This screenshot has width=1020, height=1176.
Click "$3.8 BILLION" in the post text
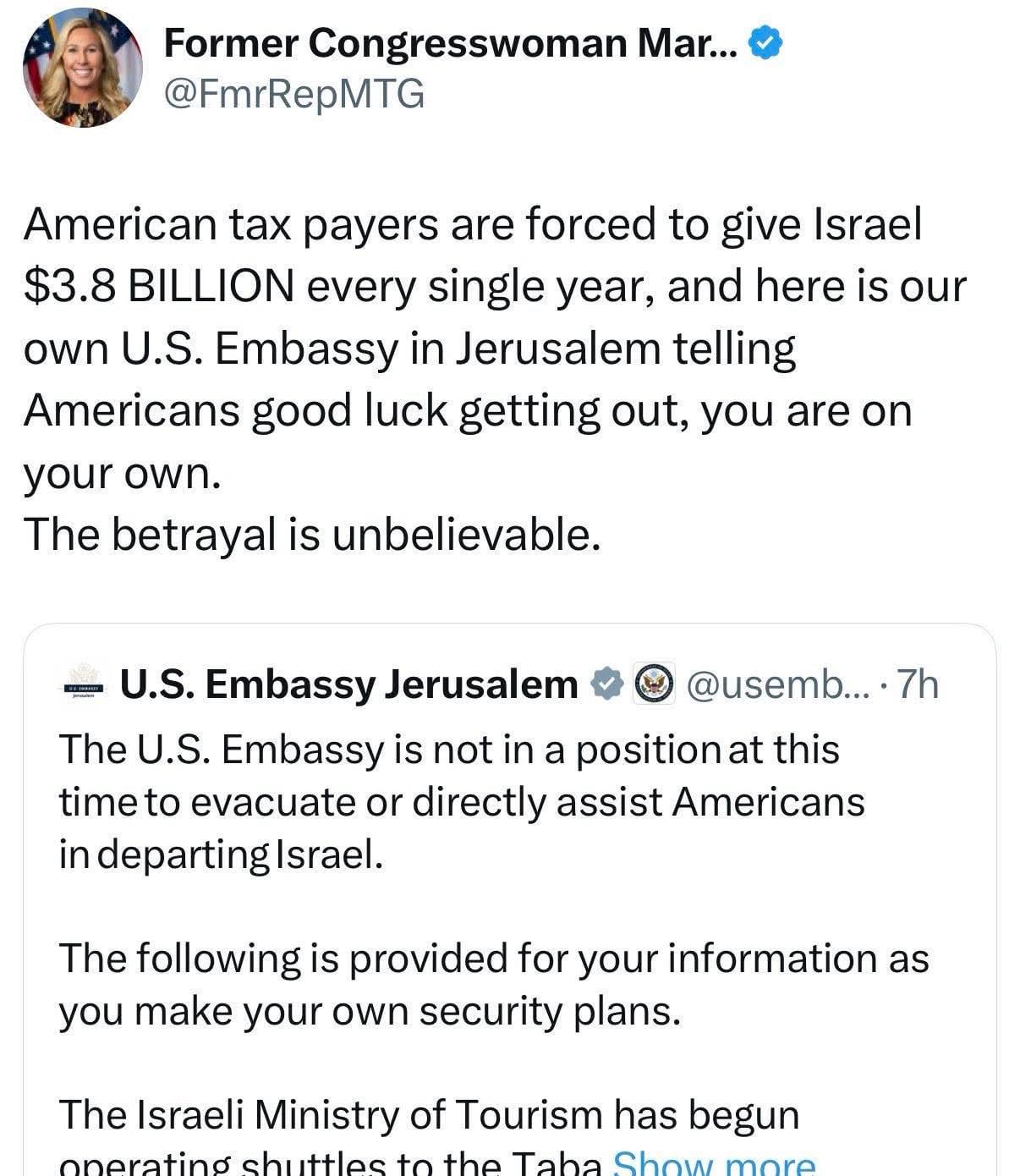159,286
